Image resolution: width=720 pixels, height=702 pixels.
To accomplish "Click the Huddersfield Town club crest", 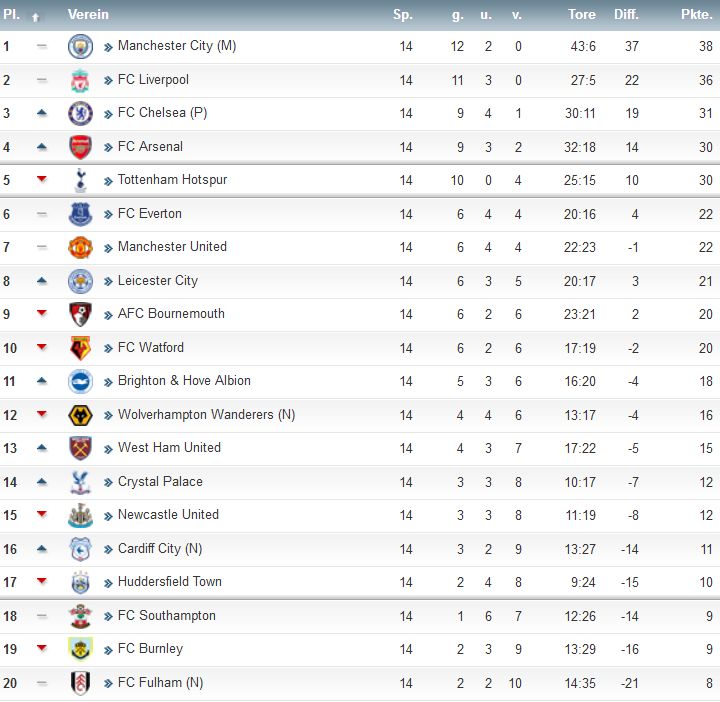I will click(80, 582).
